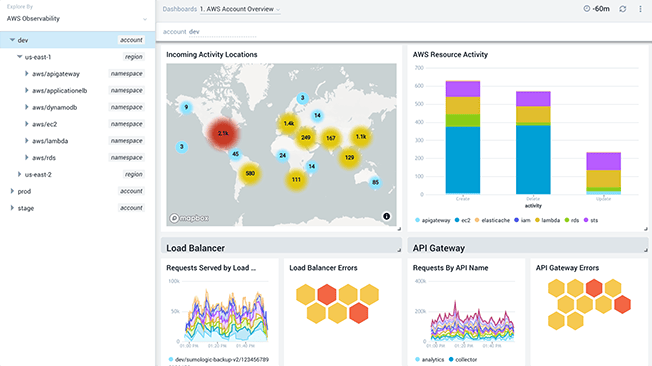The height and width of the screenshot is (366, 652).
Task: Click the 1.1k map cluster in Asia
Action: tap(361, 136)
